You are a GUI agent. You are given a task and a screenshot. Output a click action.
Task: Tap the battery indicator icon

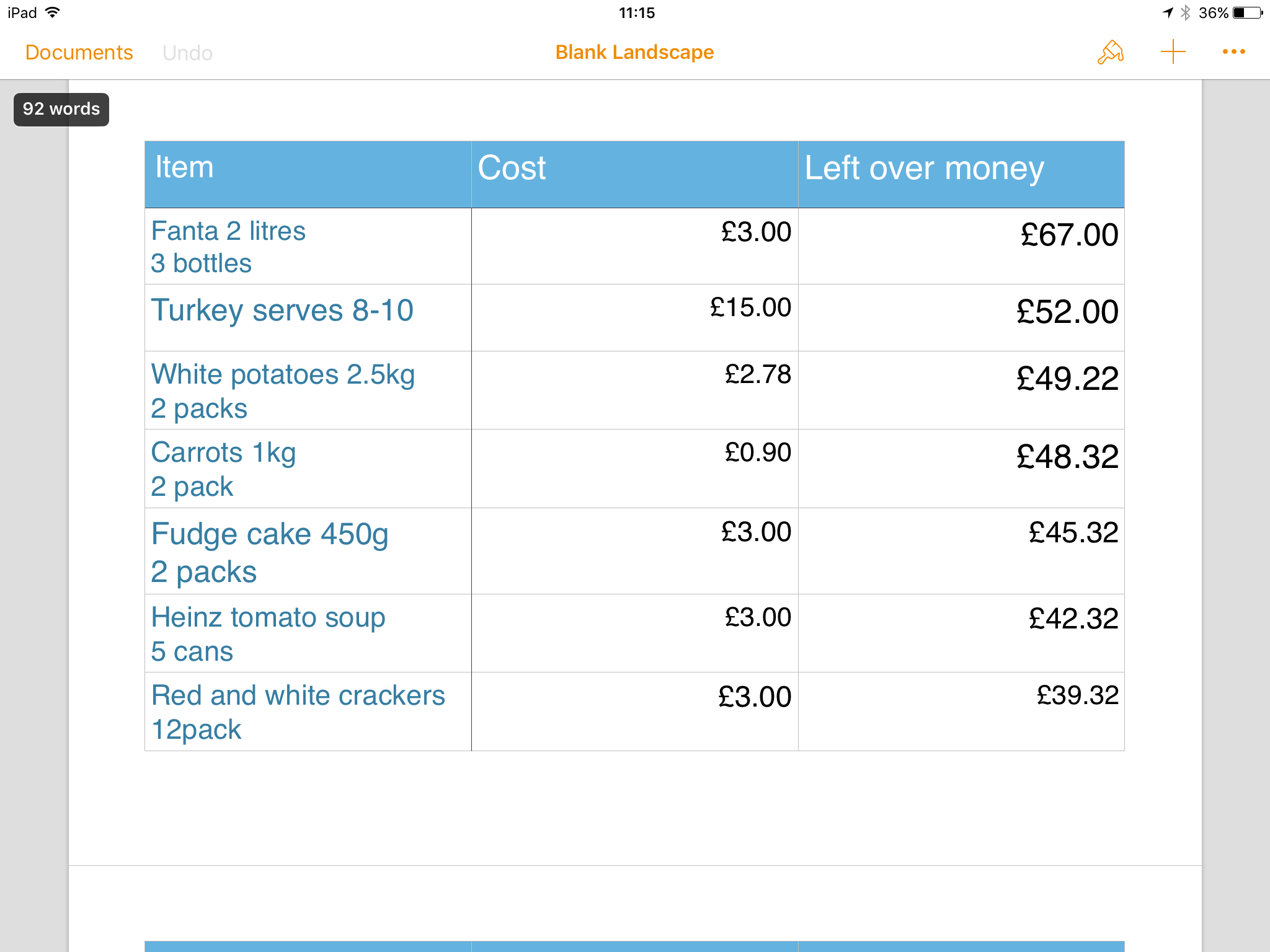(1248, 13)
